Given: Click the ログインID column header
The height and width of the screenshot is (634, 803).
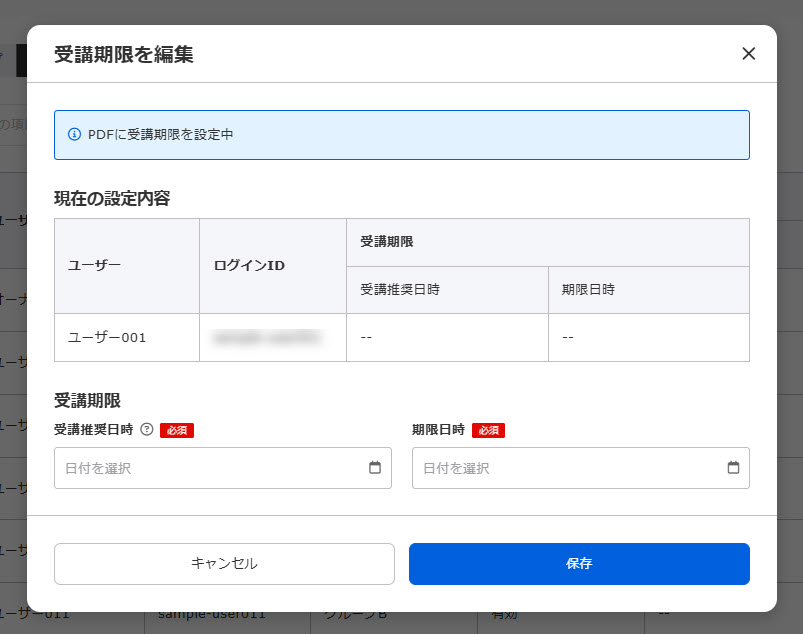Looking at the screenshot, I should (x=249, y=266).
